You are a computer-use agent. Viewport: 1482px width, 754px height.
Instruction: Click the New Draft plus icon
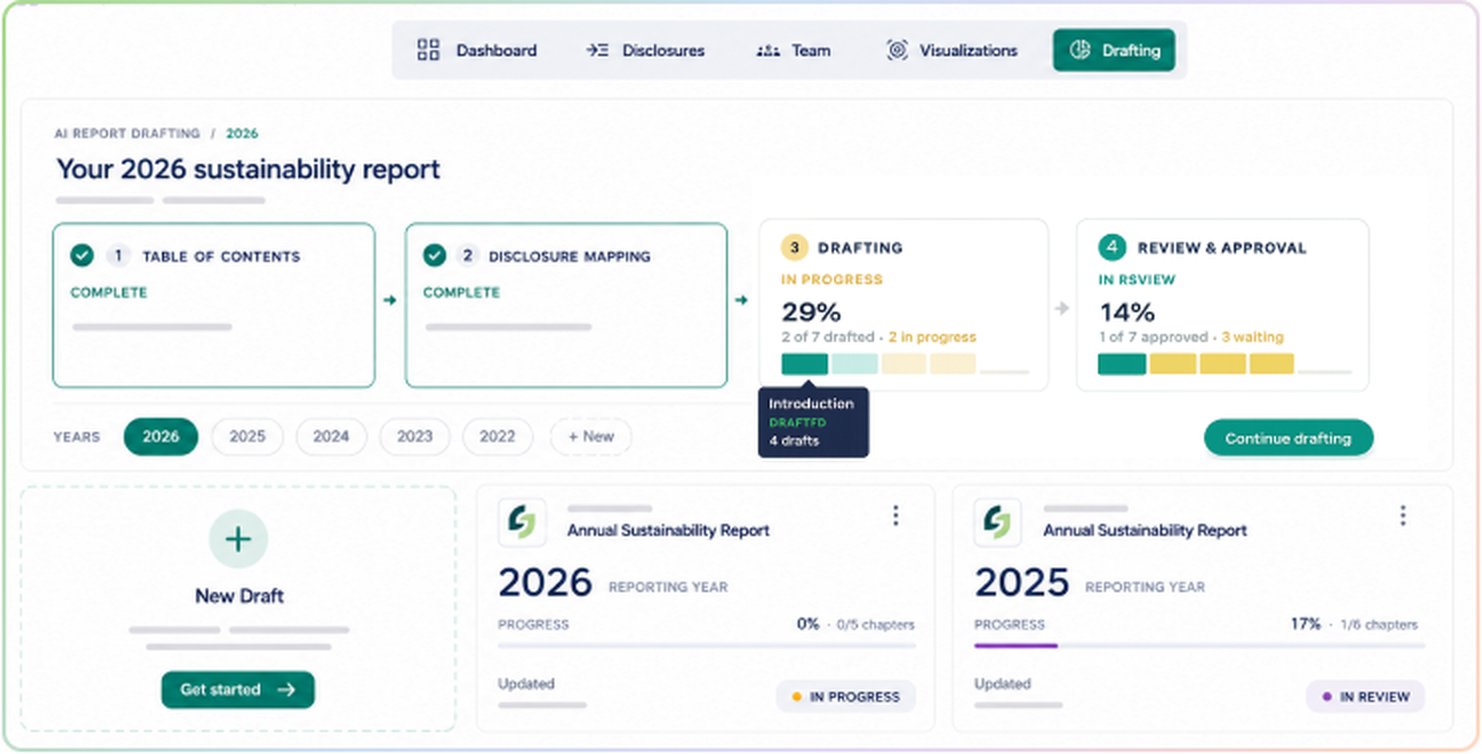click(238, 540)
